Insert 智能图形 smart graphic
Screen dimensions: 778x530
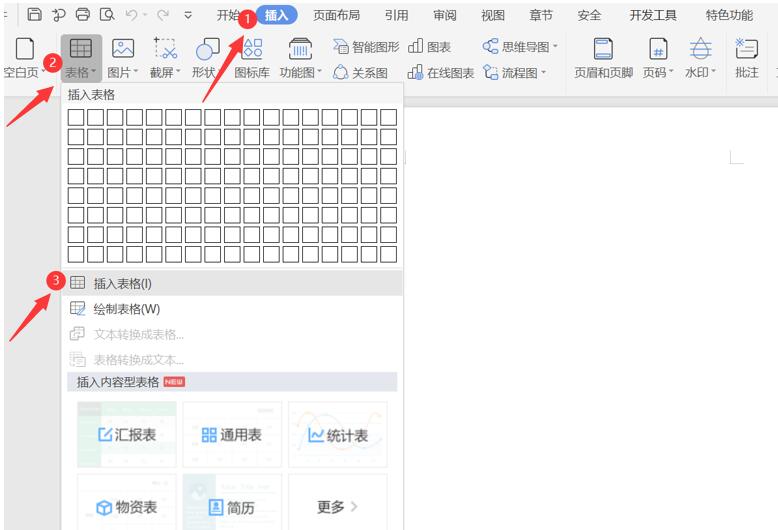tap(366, 47)
